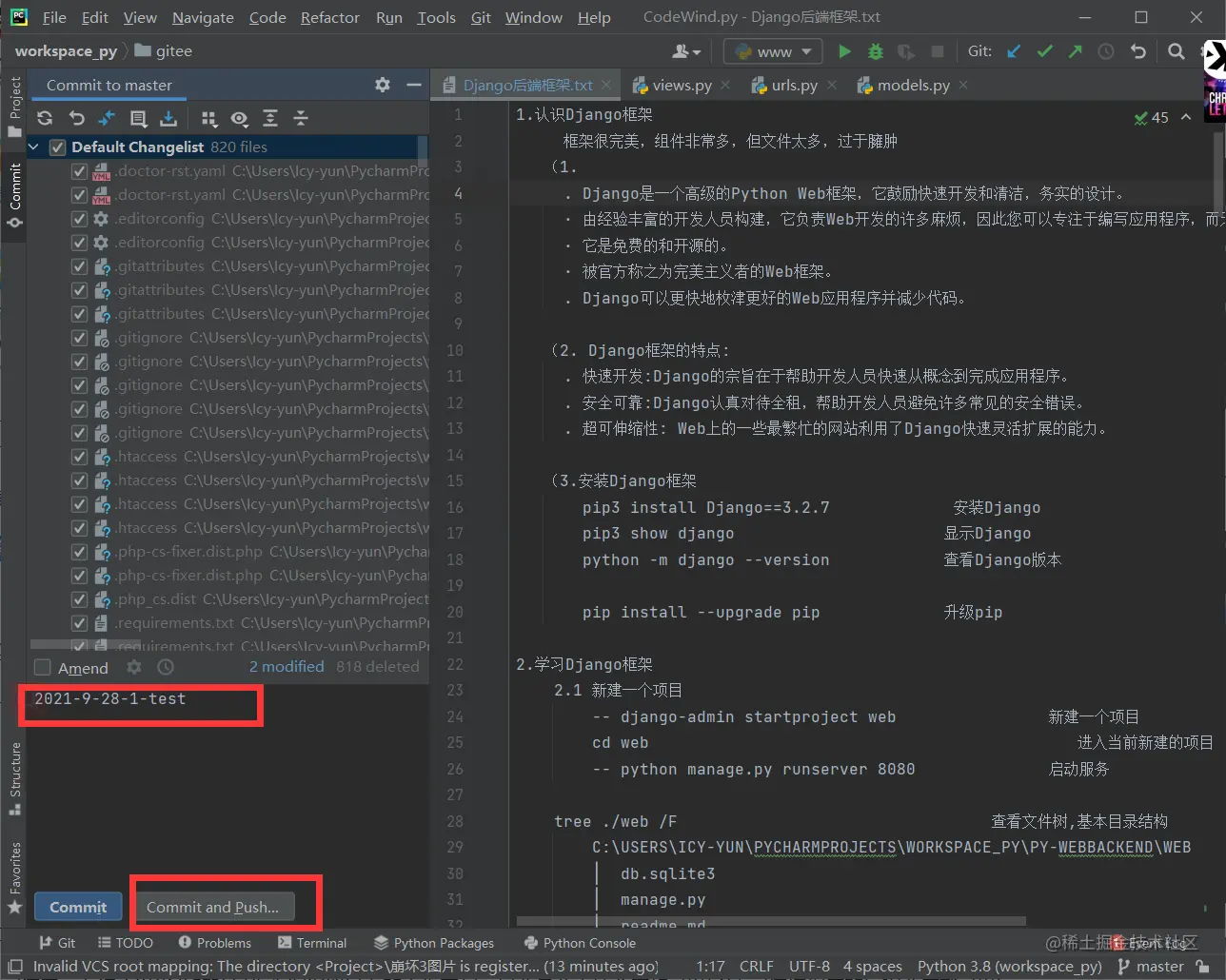Click the 2 modified files link
The image size is (1226, 980).
pyautogui.click(x=287, y=667)
